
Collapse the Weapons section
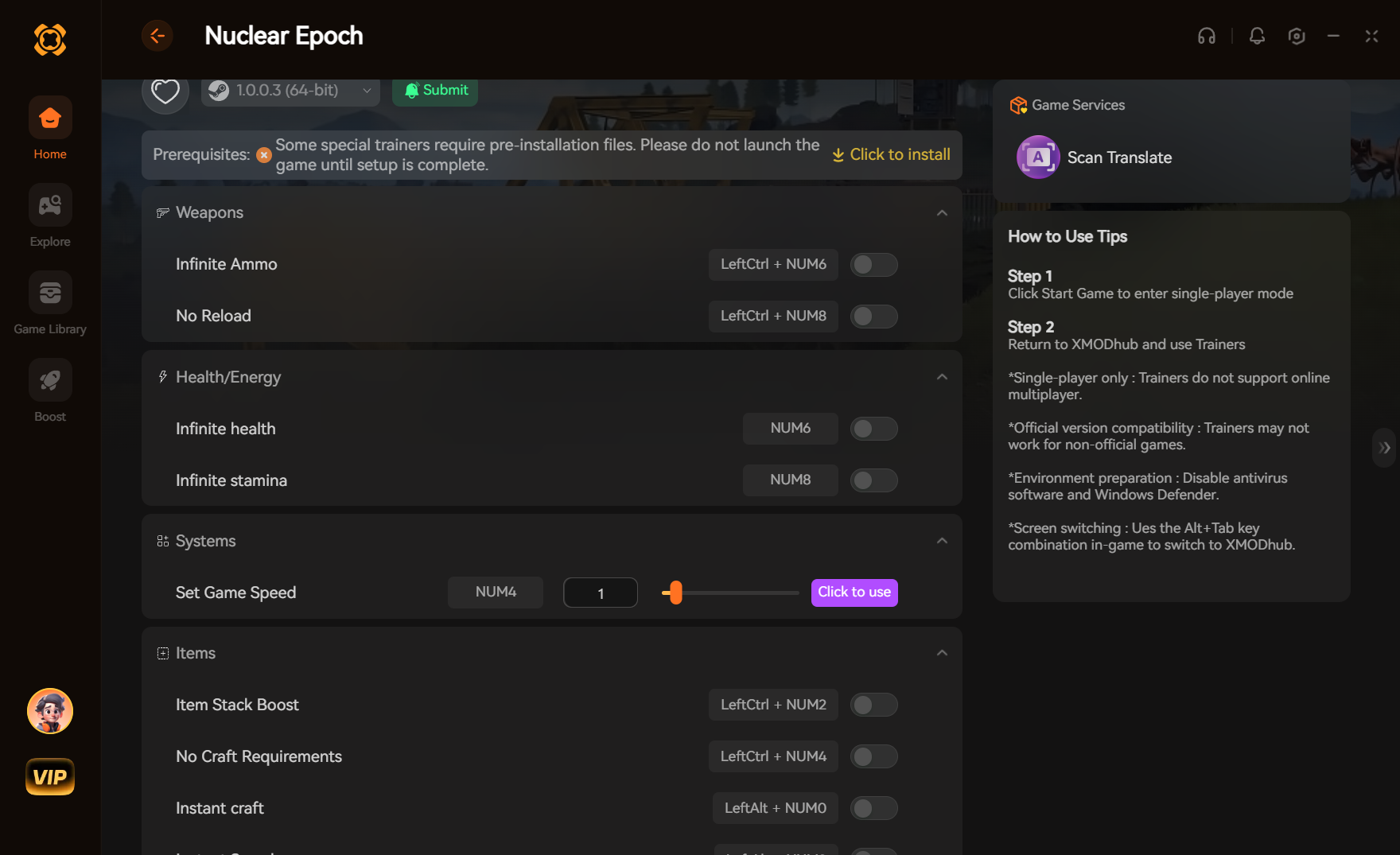click(942, 213)
